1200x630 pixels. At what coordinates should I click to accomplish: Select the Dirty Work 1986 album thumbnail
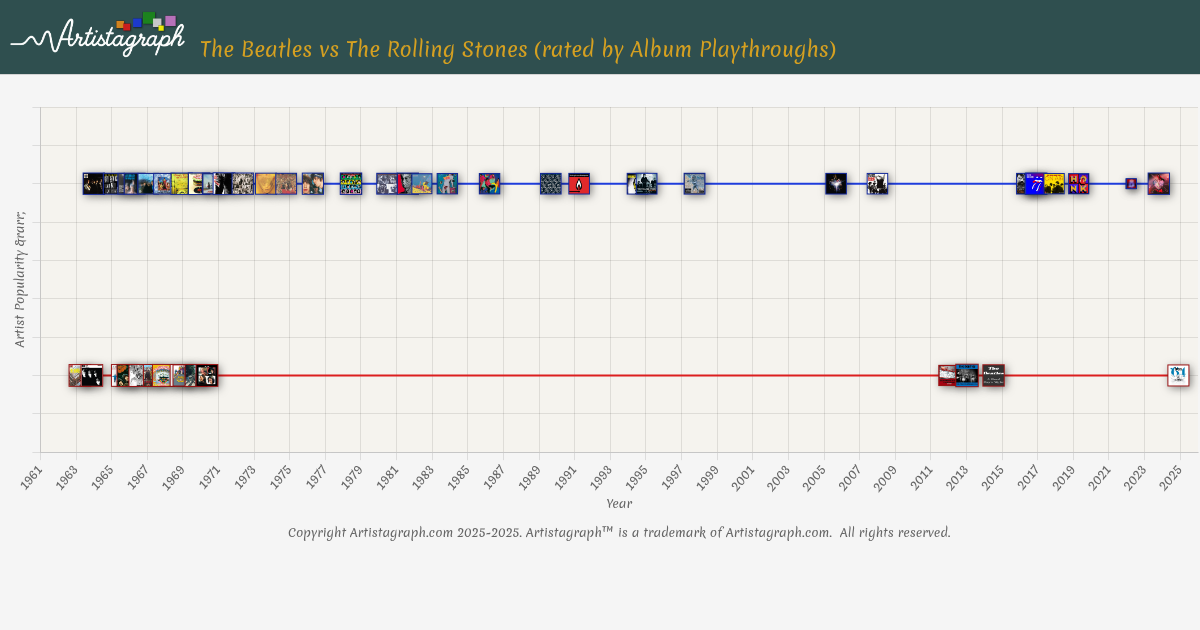(489, 184)
